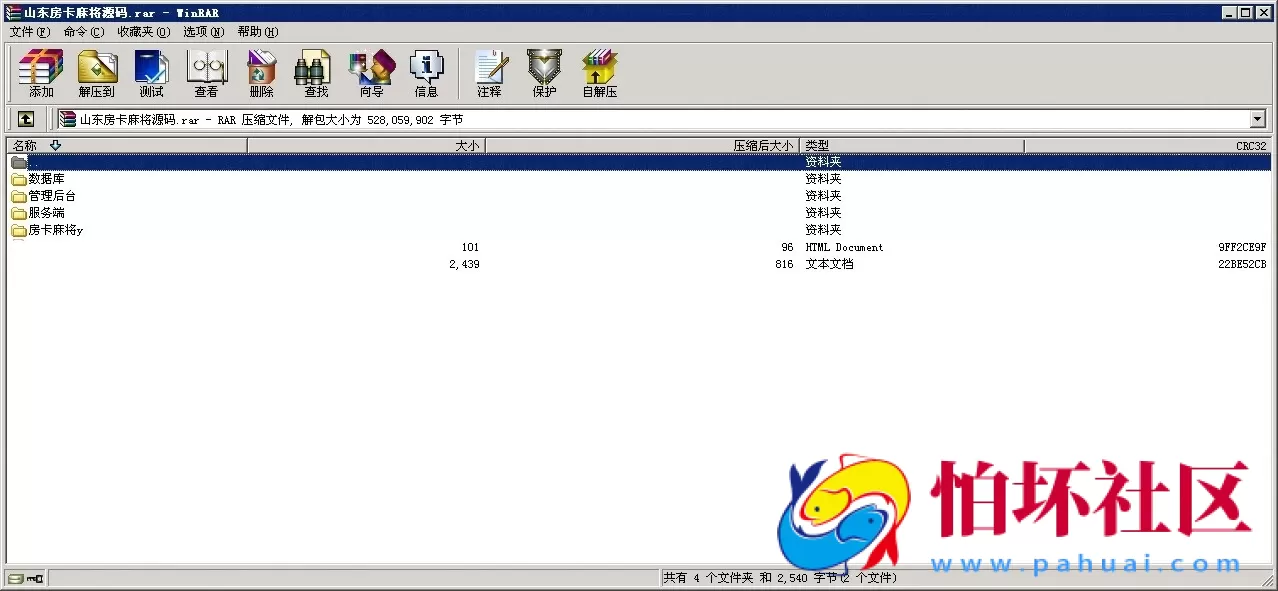The width and height of the screenshot is (1278, 591).
Task: Sort files by 大小 column header
Action: [465, 144]
